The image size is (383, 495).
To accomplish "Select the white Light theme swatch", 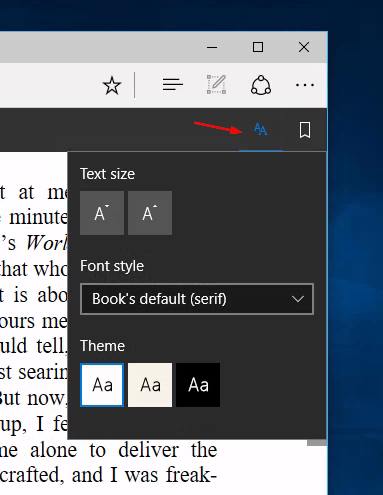I will tap(102, 385).
